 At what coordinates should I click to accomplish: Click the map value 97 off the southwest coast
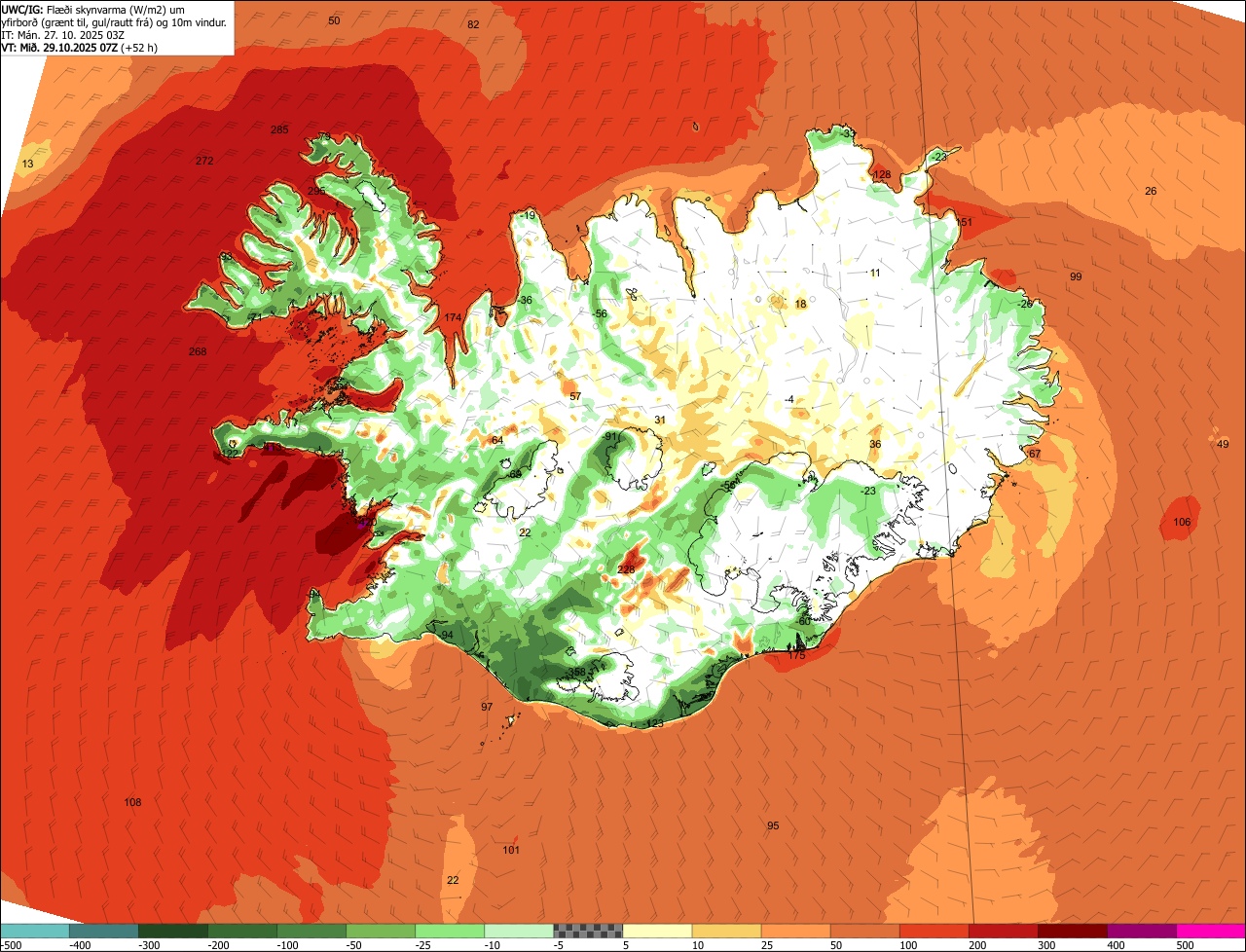487,707
